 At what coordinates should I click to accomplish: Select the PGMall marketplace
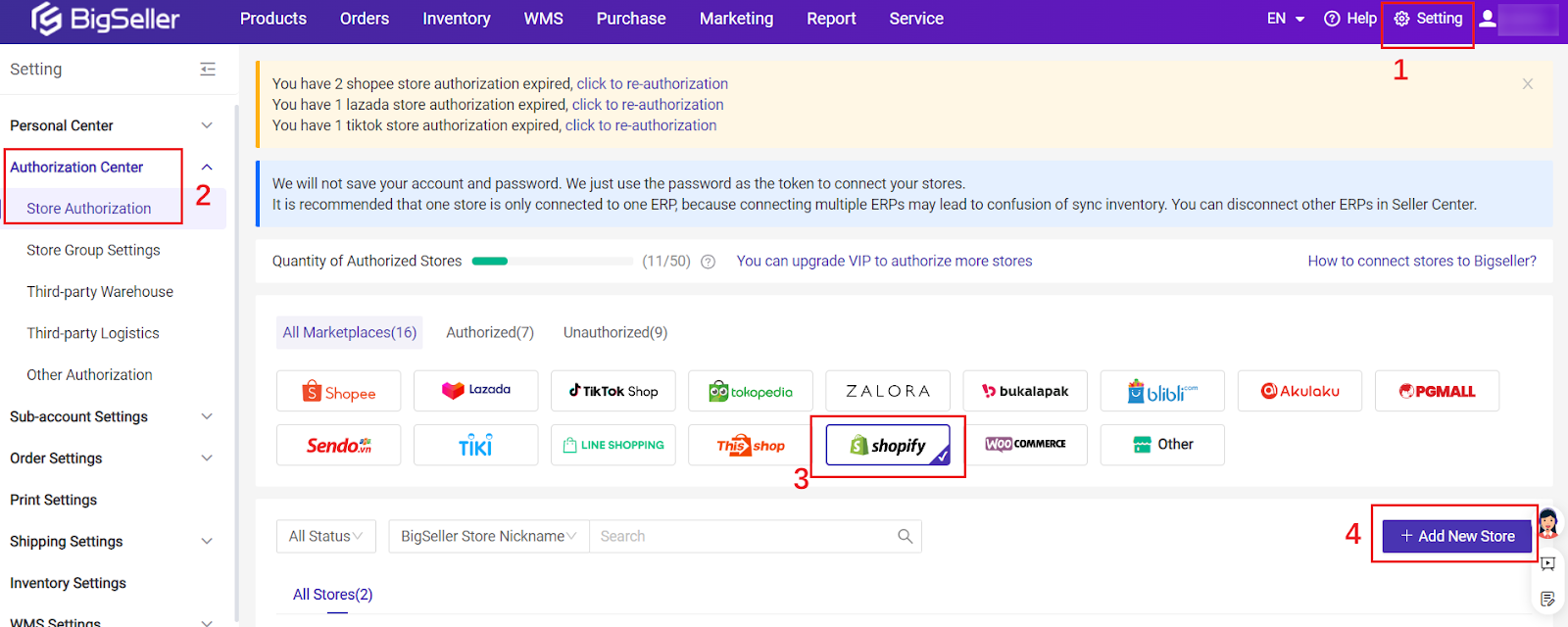(1437, 391)
